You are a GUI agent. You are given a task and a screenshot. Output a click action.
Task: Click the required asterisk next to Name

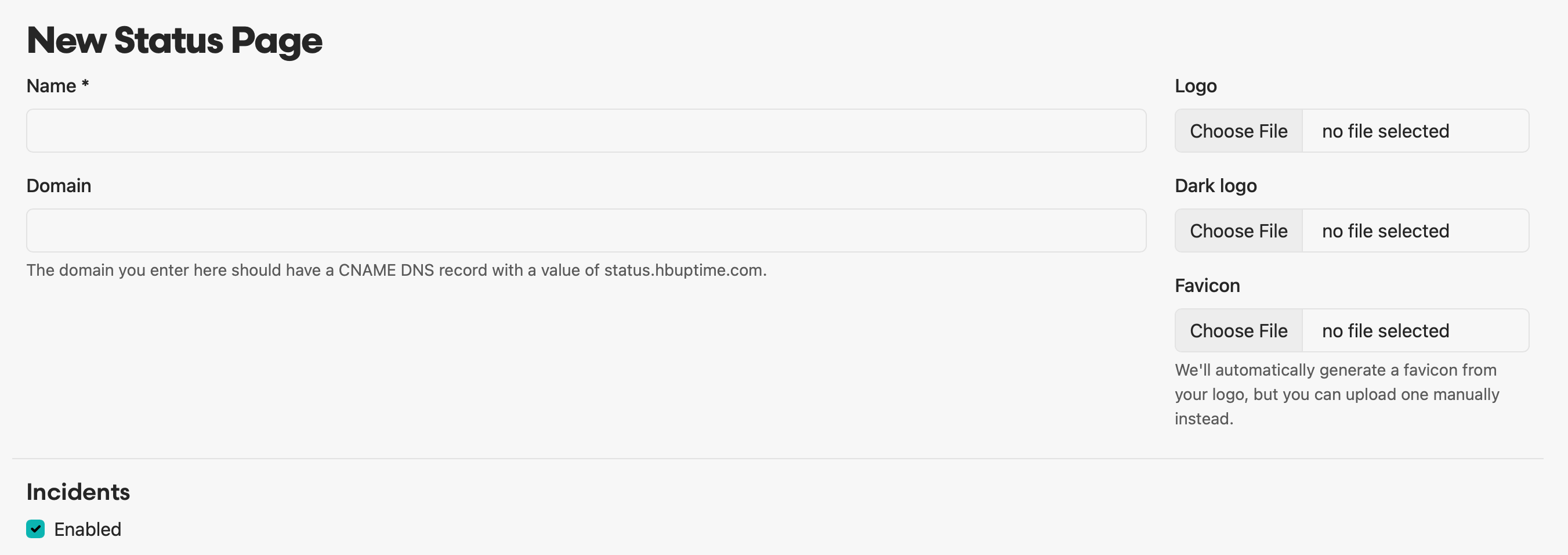tap(85, 84)
